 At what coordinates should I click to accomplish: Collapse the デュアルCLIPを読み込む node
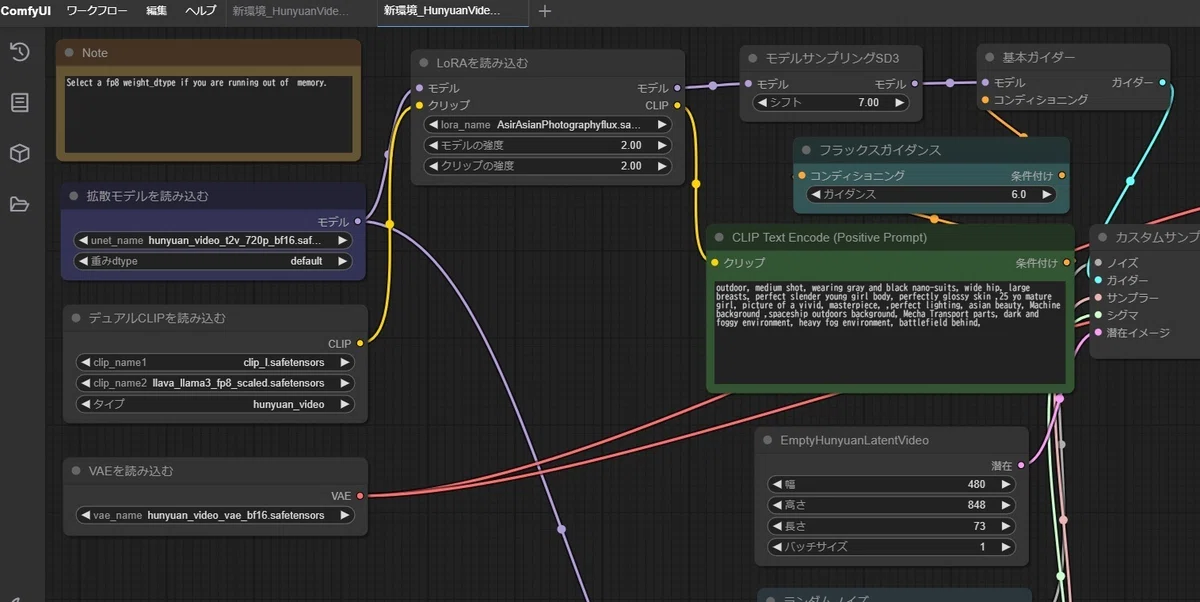point(75,318)
